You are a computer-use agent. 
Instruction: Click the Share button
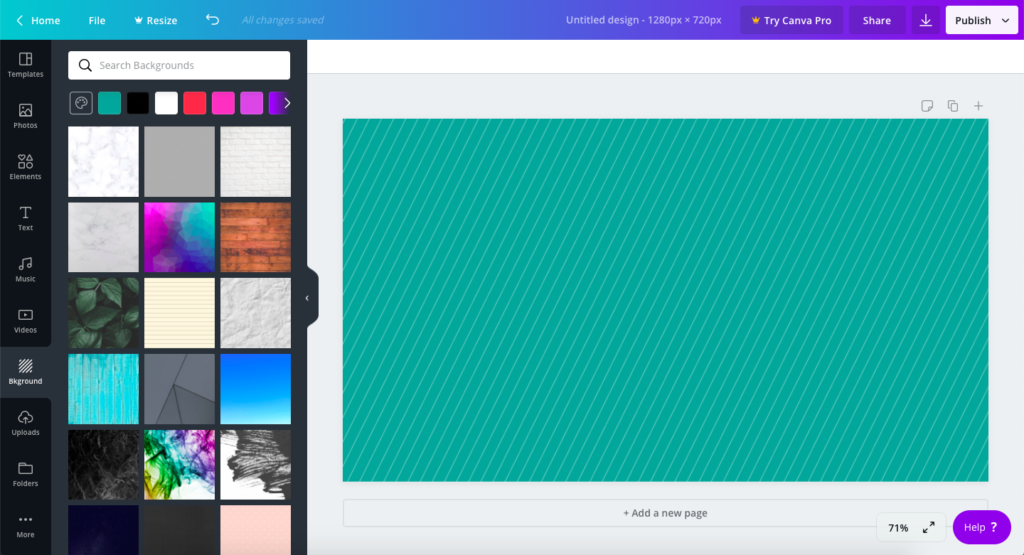(876, 20)
